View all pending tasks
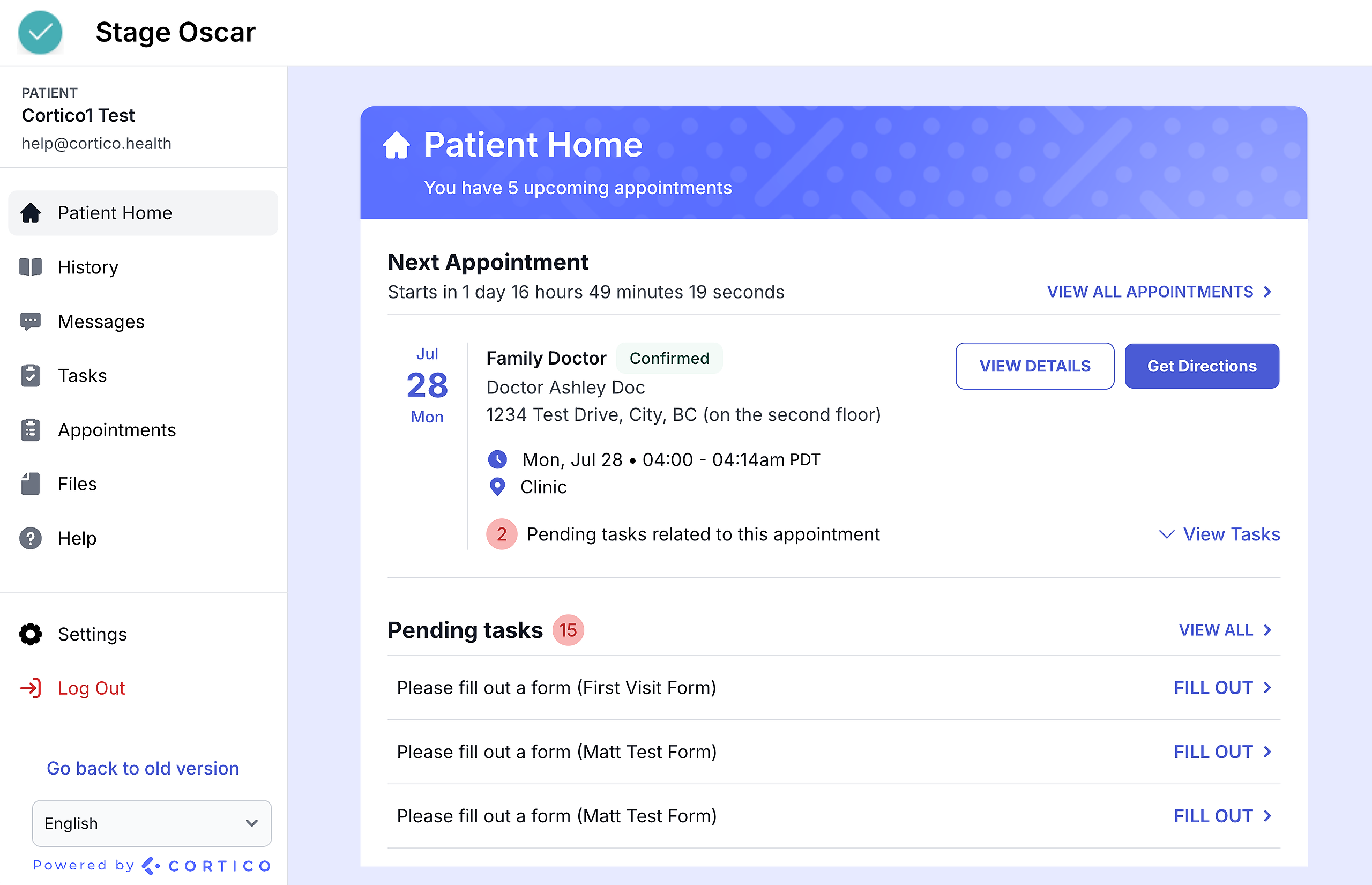 coord(1224,630)
